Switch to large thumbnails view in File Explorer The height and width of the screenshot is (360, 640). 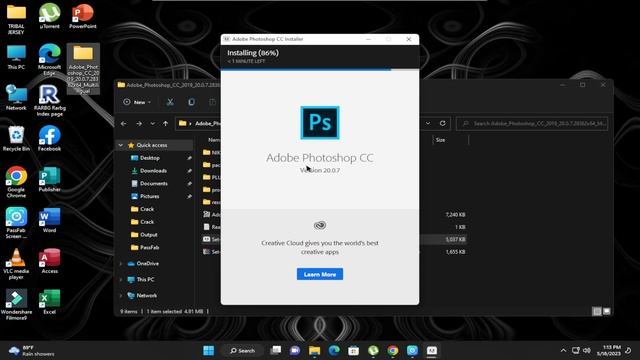[607, 311]
